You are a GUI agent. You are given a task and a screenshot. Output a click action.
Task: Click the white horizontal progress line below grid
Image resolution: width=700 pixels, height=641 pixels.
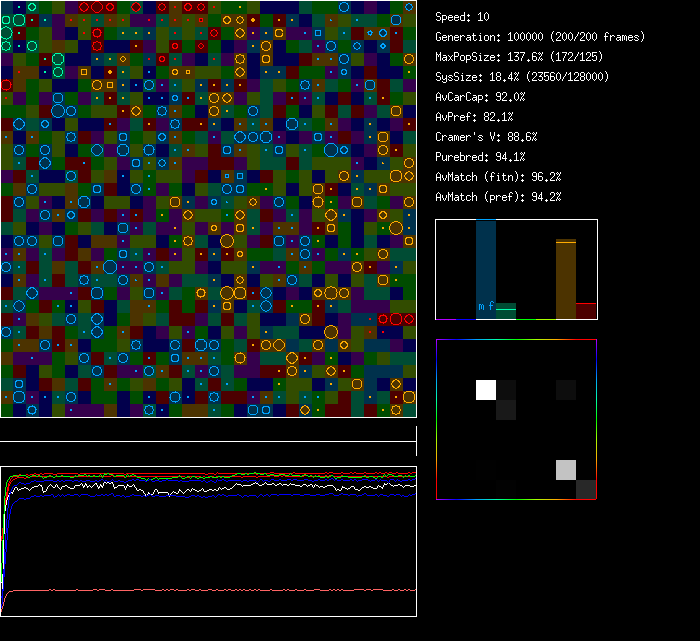(208, 441)
